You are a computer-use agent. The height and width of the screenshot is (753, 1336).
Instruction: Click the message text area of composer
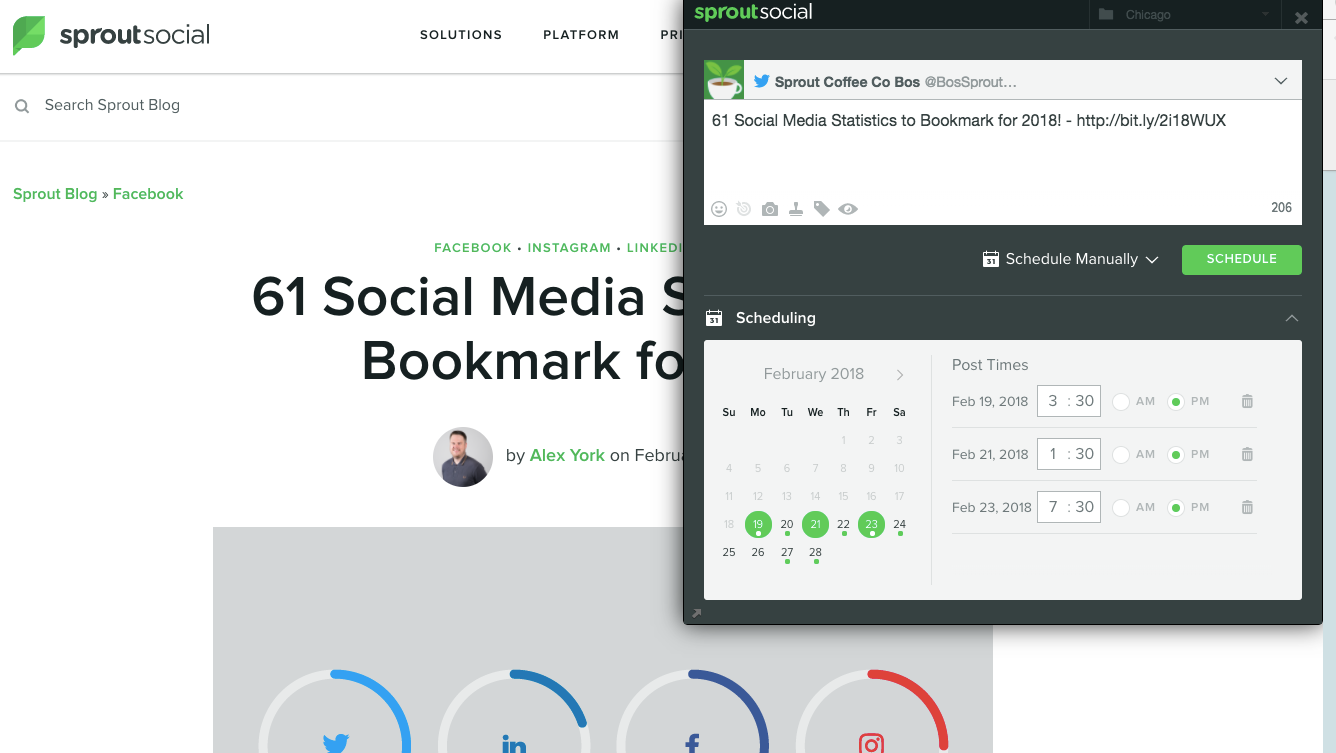click(x=1003, y=148)
